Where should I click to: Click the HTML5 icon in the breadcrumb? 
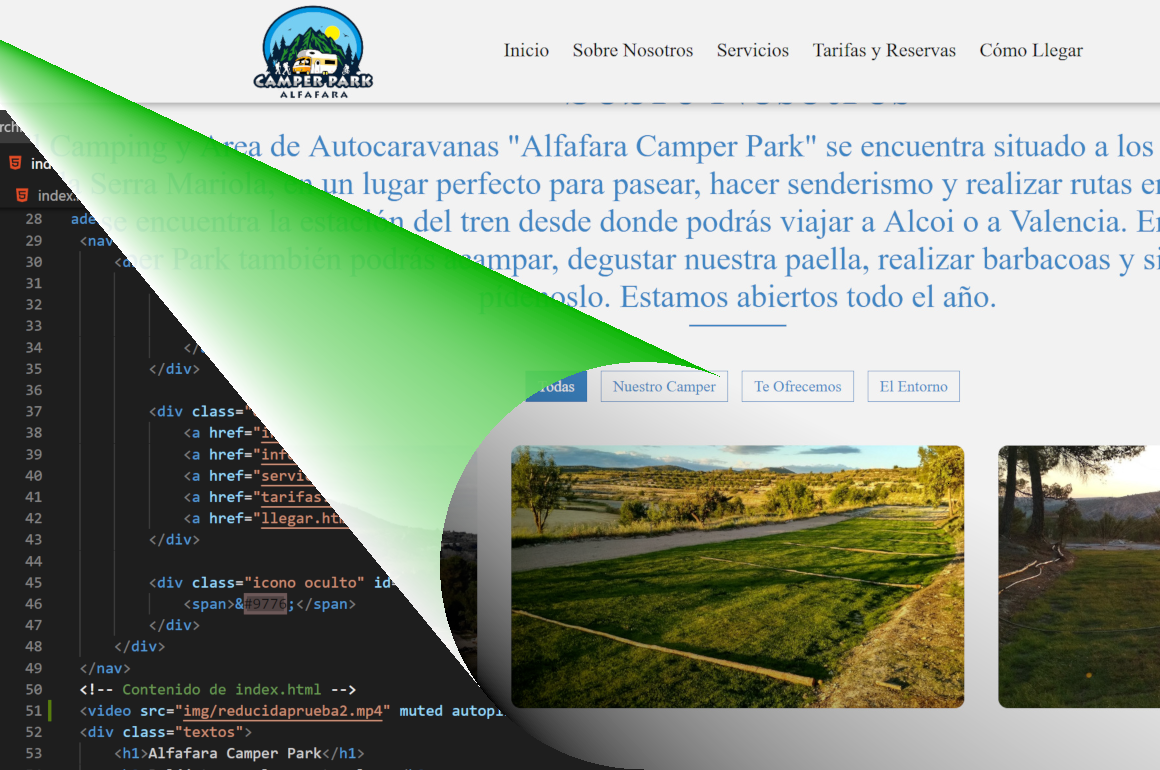click(22, 195)
